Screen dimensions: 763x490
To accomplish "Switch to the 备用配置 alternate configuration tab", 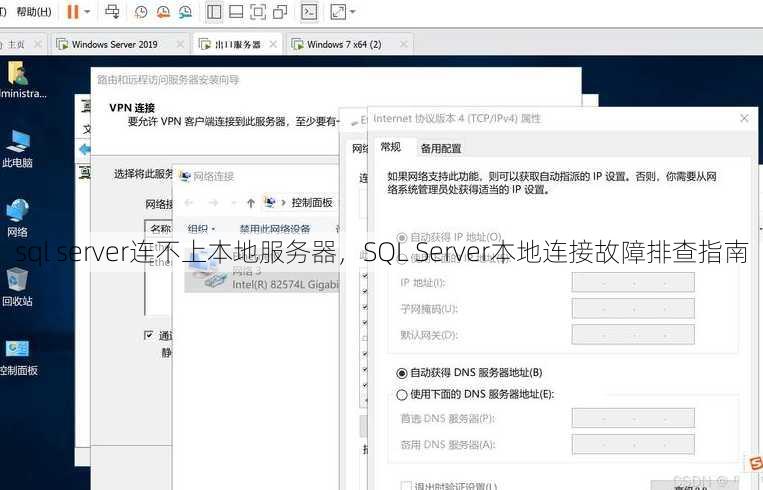I will [441, 148].
